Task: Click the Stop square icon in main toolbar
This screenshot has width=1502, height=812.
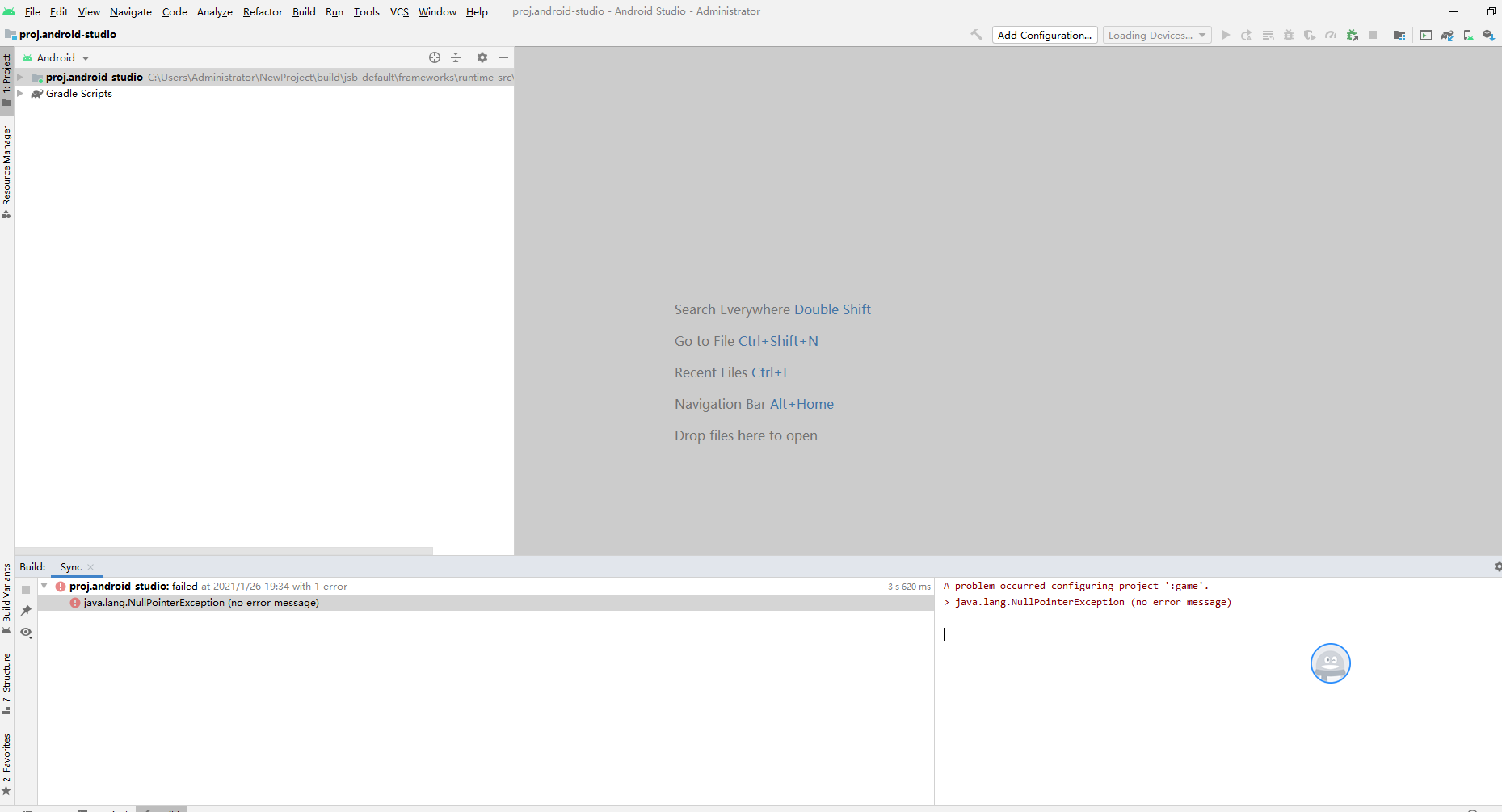Action: pyautogui.click(x=1373, y=35)
